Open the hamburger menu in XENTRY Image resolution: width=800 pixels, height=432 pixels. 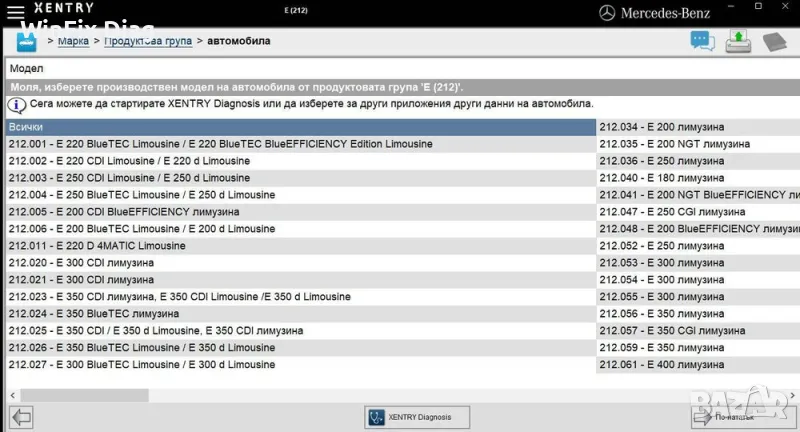pos(15,12)
